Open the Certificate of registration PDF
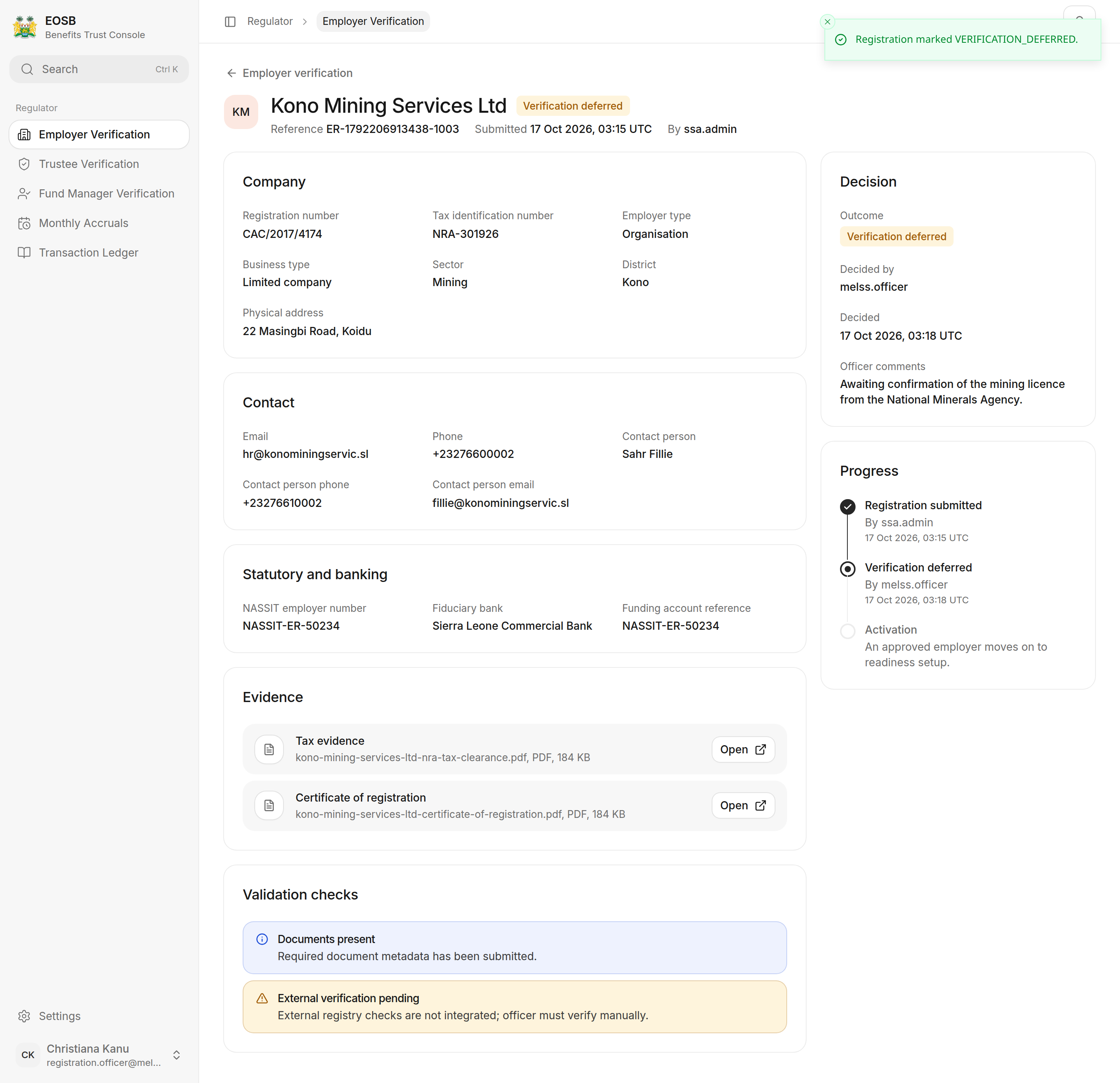Image resolution: width=1120 pixels, height=1083 pixels. point(743,806)
